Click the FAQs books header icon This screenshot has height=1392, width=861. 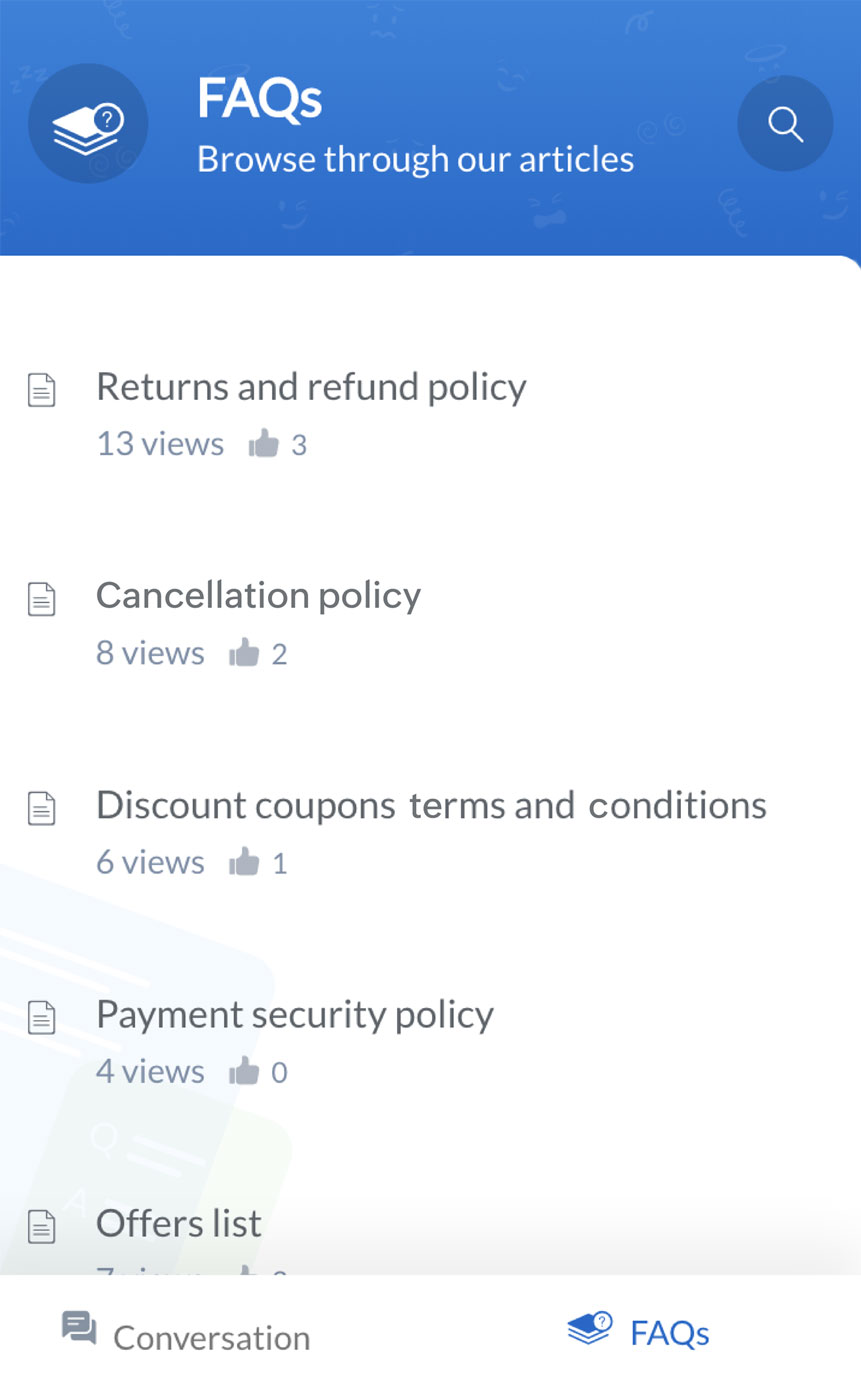pos(88,124)
